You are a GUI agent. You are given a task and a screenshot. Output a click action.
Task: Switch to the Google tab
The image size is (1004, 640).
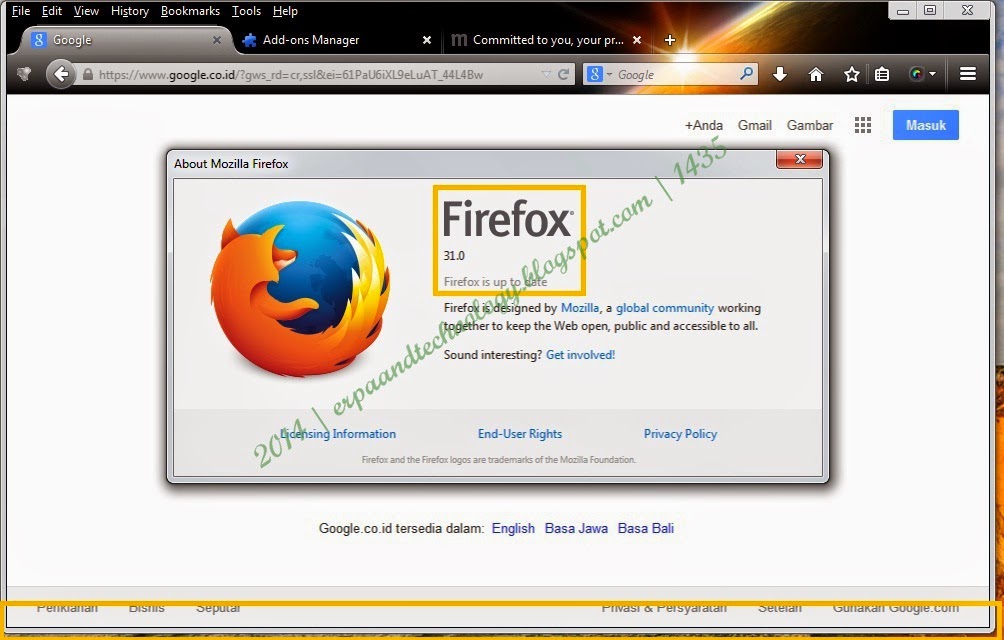coord(125,40)
